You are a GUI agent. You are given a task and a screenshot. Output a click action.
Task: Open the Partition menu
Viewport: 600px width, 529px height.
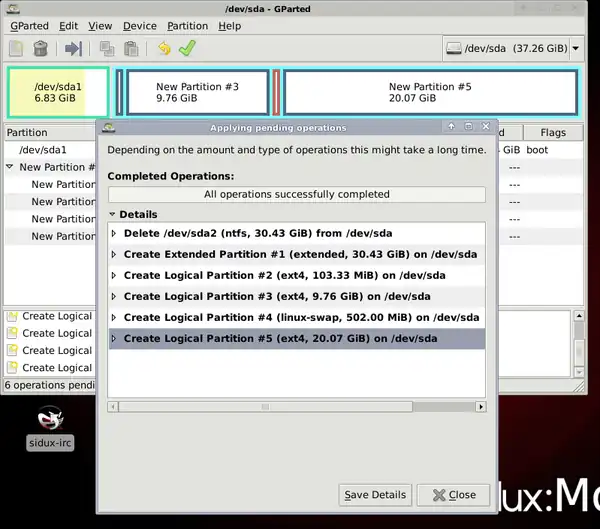pos(187,26)
